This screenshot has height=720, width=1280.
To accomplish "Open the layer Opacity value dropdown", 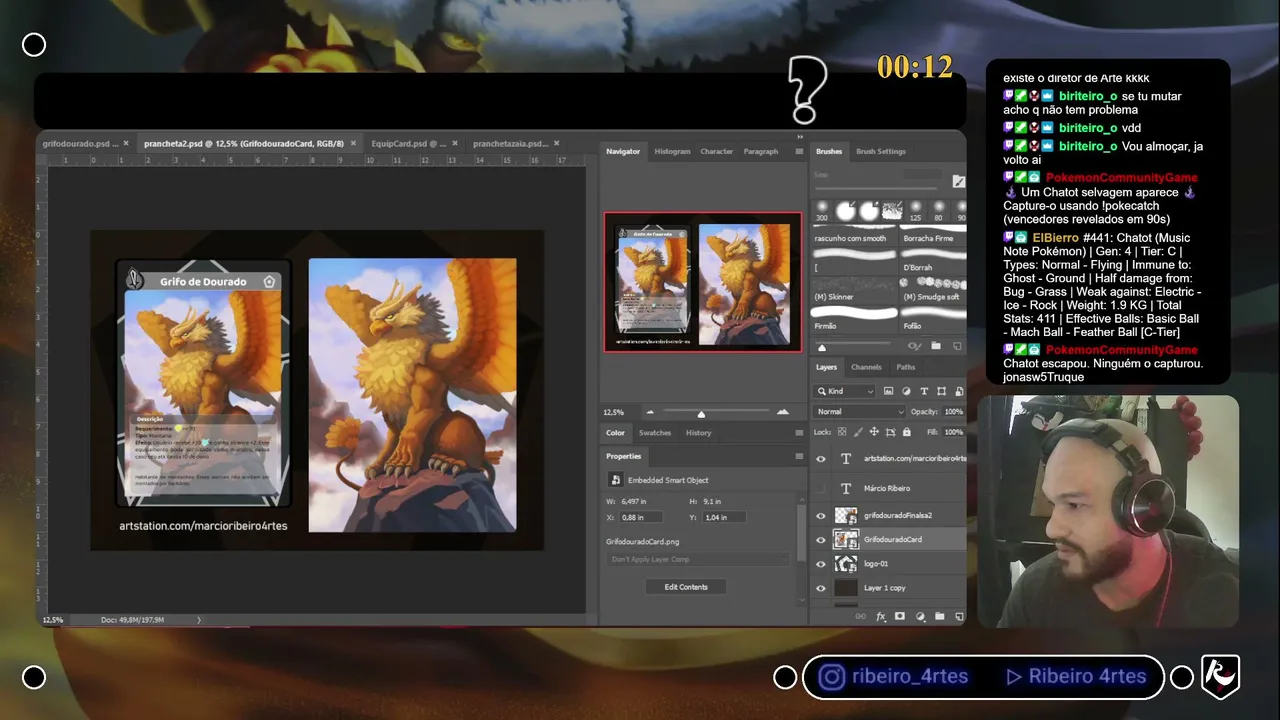I will click(x=953, y=412).
